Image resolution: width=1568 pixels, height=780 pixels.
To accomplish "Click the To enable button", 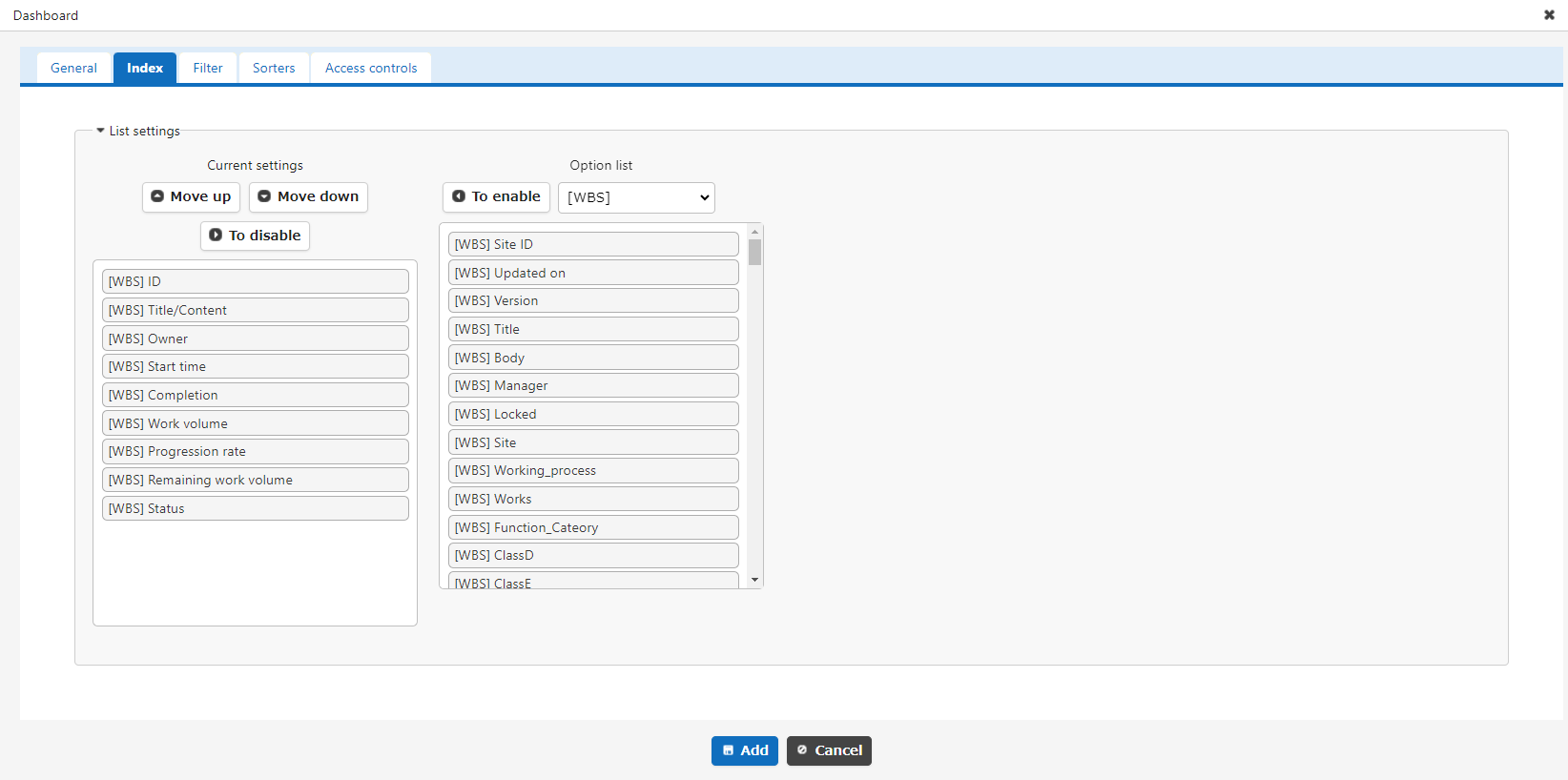I will [x=496, y=196].
